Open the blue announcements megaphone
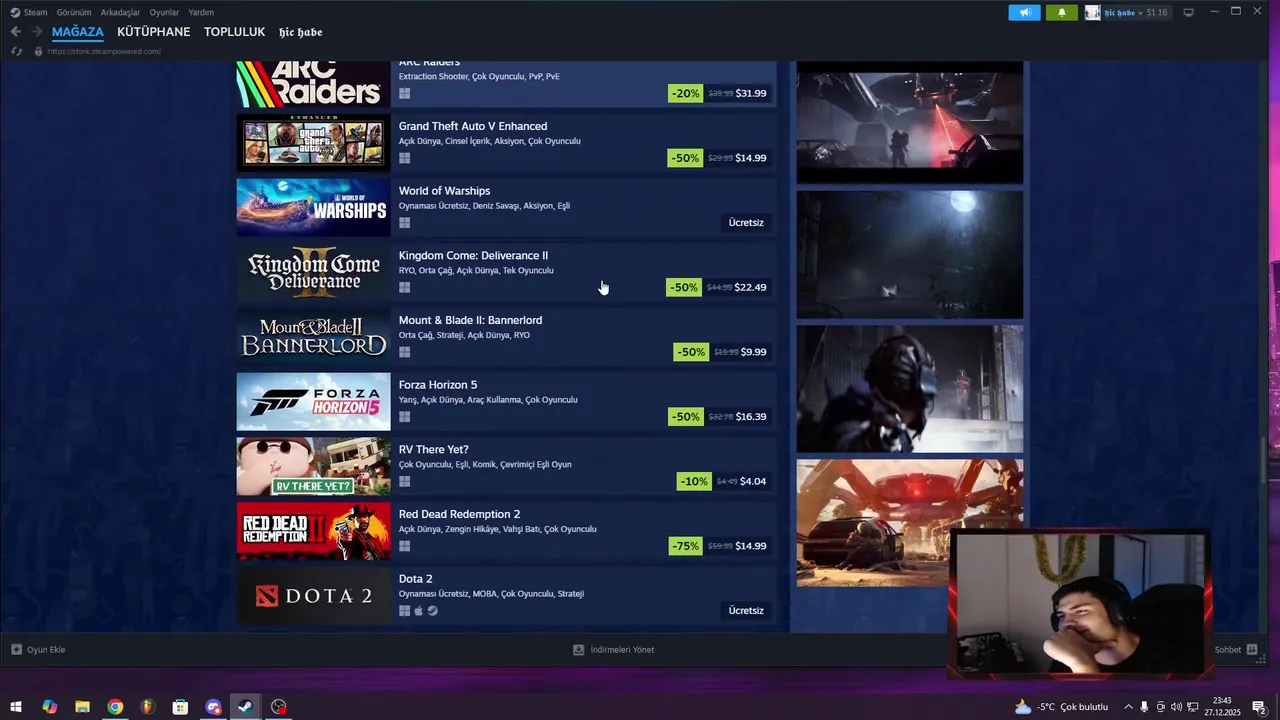 point(1024,12)
